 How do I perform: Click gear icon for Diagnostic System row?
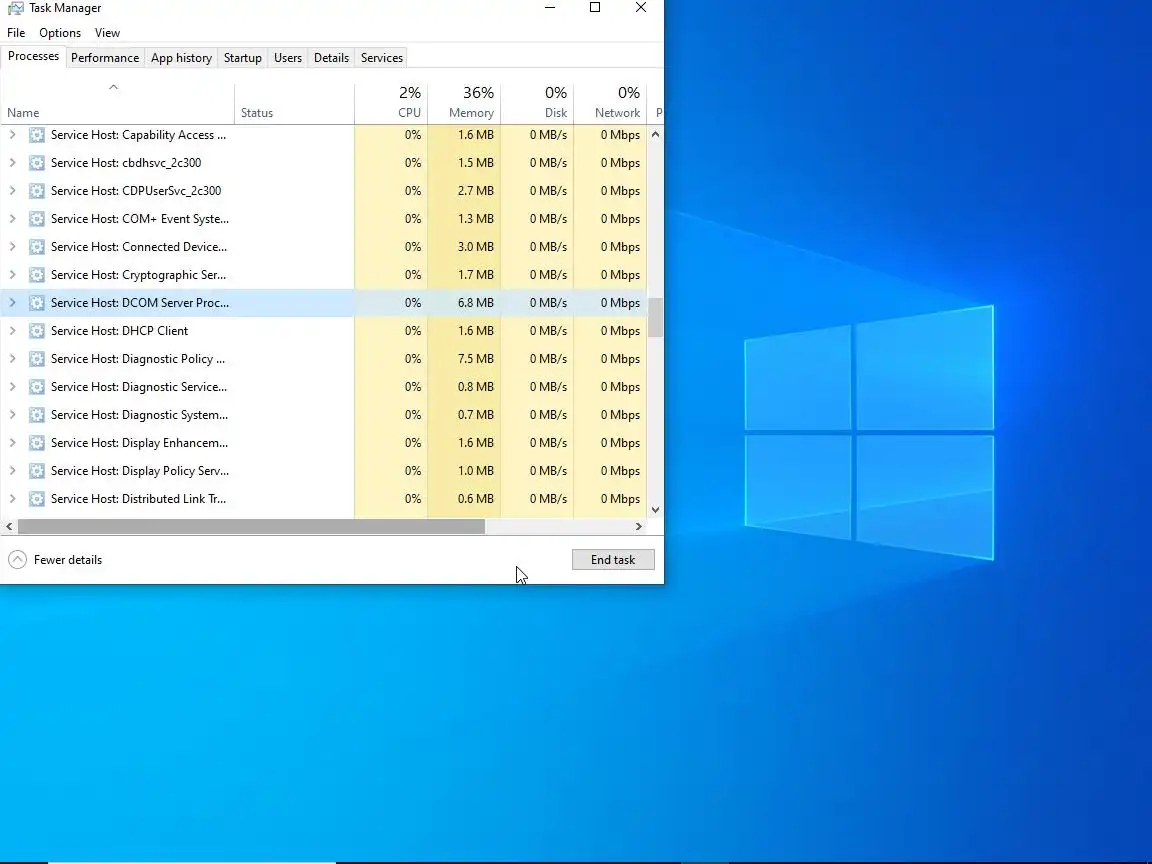(x=37, y=414)
